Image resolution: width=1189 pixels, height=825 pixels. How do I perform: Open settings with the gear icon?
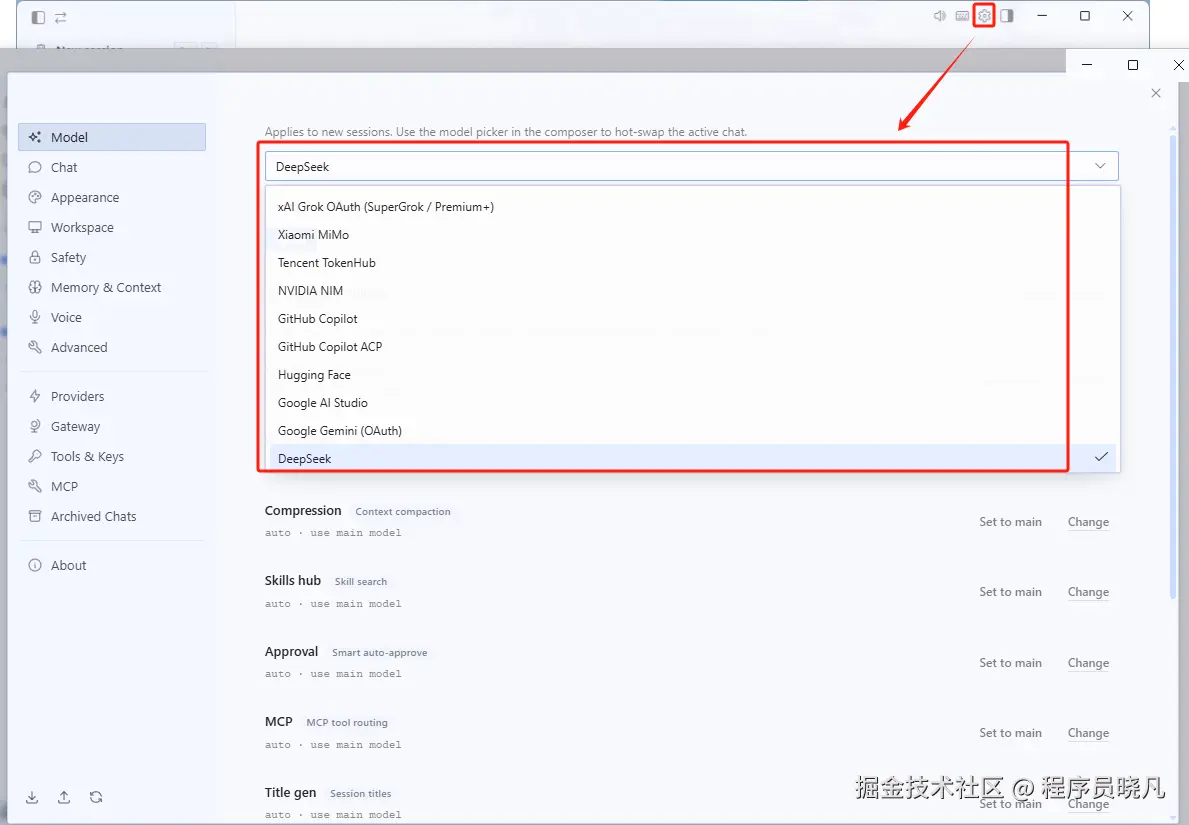coord(984,16)
